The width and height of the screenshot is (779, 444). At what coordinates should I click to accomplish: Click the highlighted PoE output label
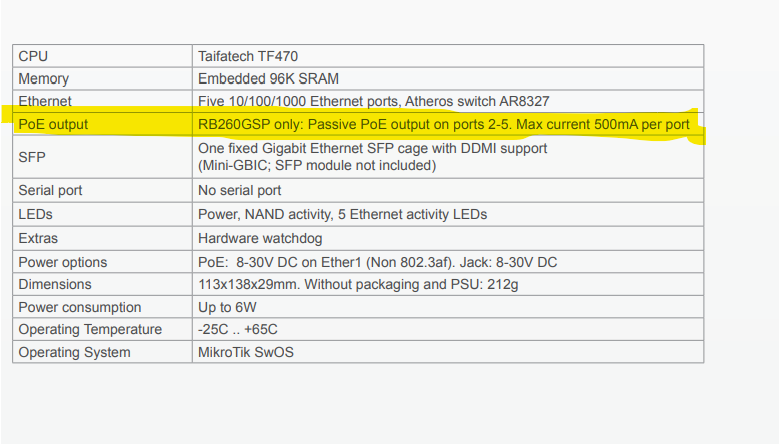coord(53,124)
